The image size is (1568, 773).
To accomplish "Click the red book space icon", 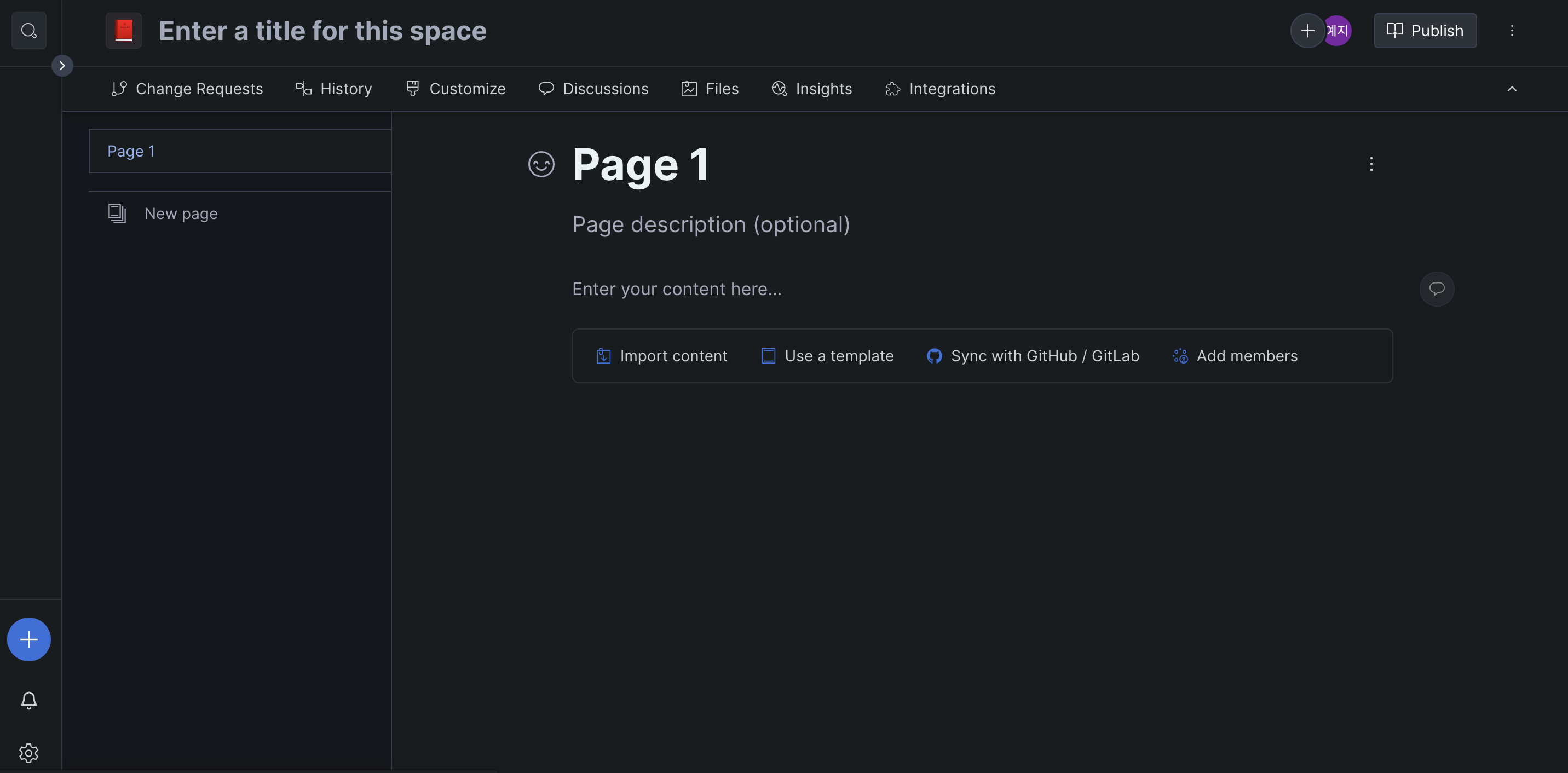I will (x=124, y=31).
